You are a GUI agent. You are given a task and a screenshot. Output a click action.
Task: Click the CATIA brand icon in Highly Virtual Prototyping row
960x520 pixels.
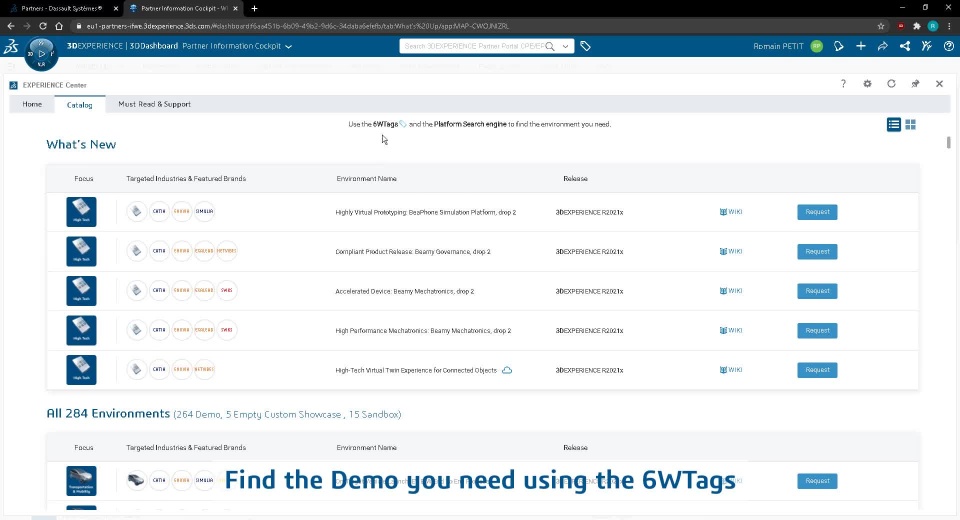click(x=159, y=211)
